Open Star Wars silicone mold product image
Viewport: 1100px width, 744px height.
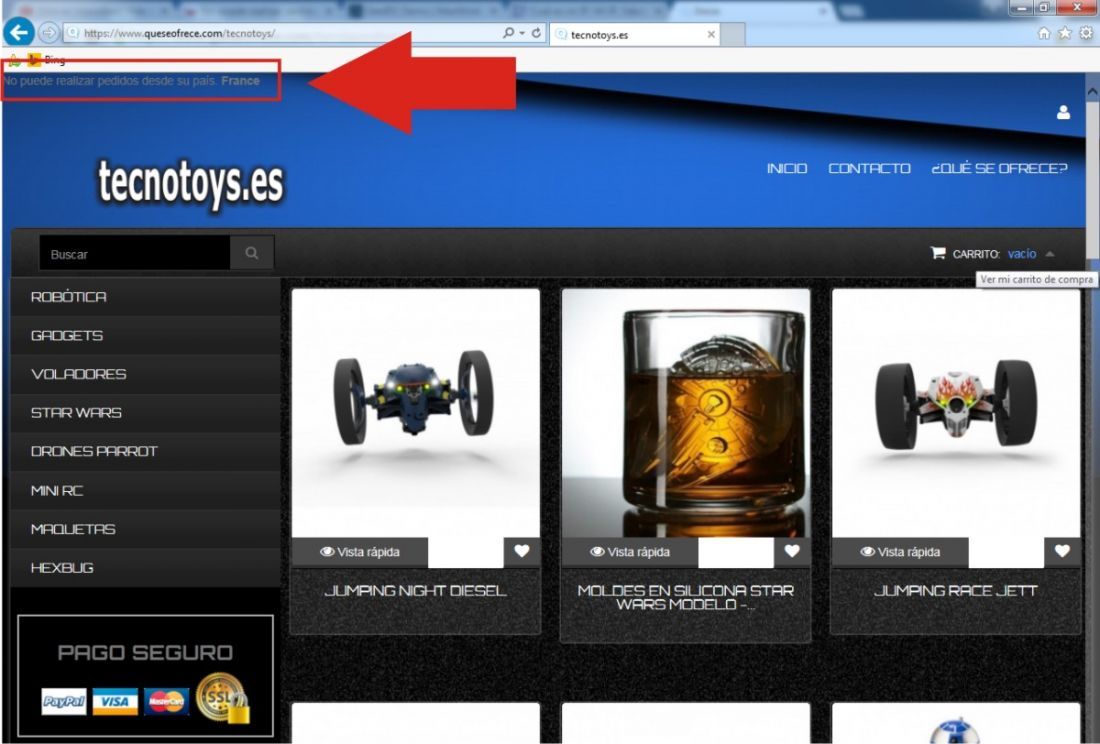tap(685, 413)
